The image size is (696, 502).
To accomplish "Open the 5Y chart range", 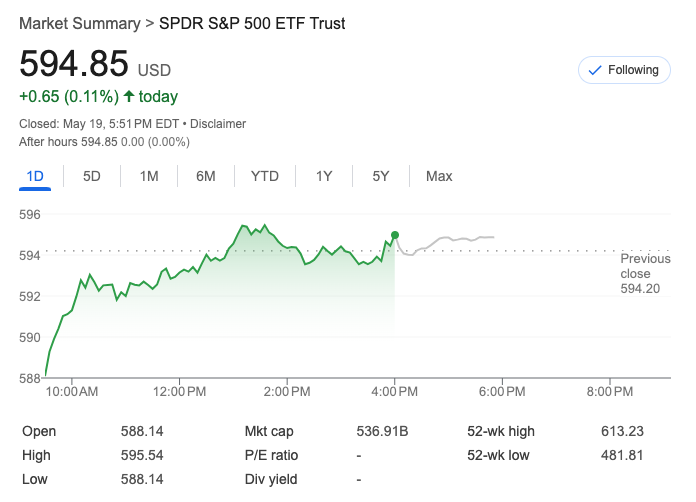I will pyautogui.click(x=380, y=176).
